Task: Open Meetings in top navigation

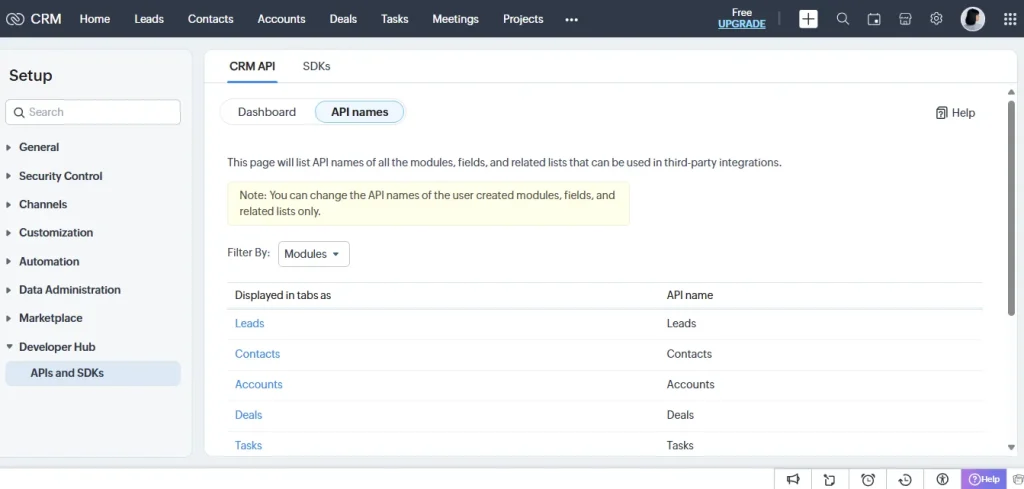Action: coord(455,19)
